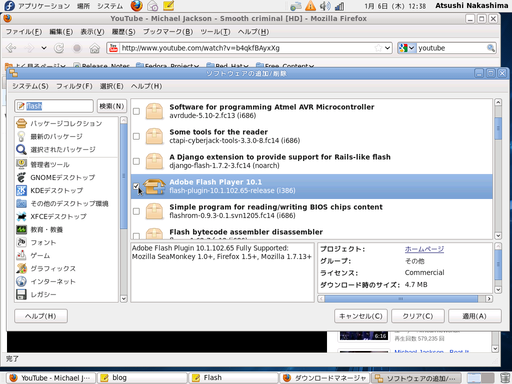The width and height of the screenshot is (512, 384).
Task: Select the KDE desktop icon
Action: coord(21,190)
